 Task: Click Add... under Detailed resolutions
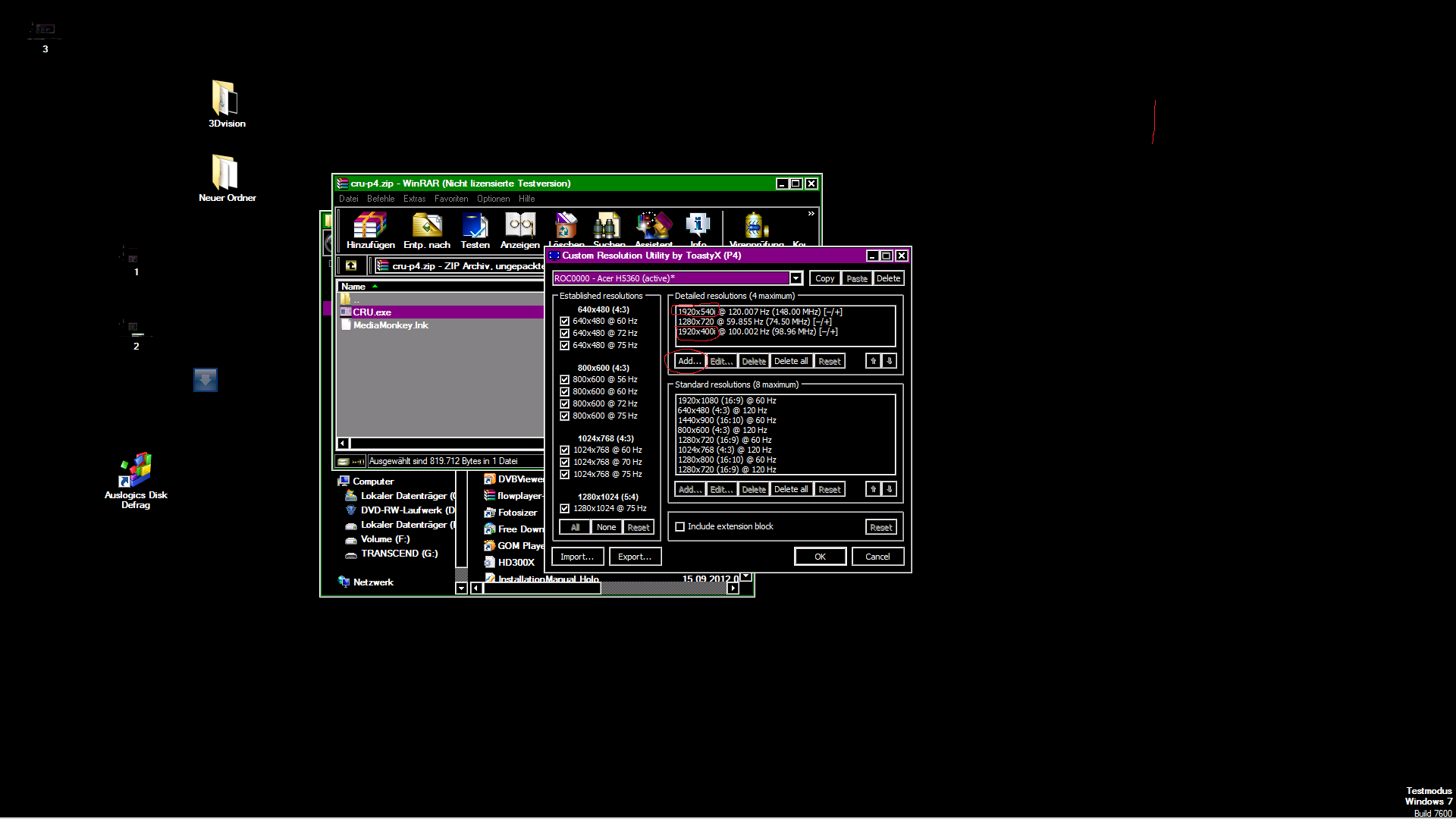tap(689, 362)
